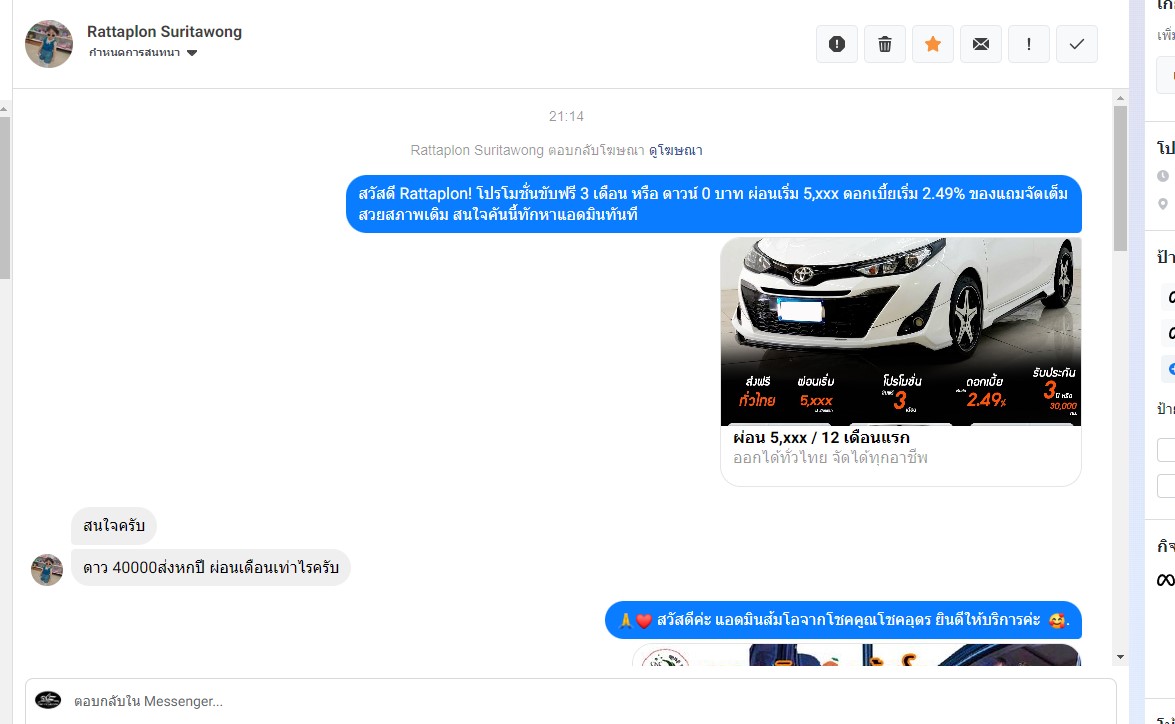1175x724 pixels.
Task: Click chat scrollbar down arrow
Action: click(x=1120, y=657)
